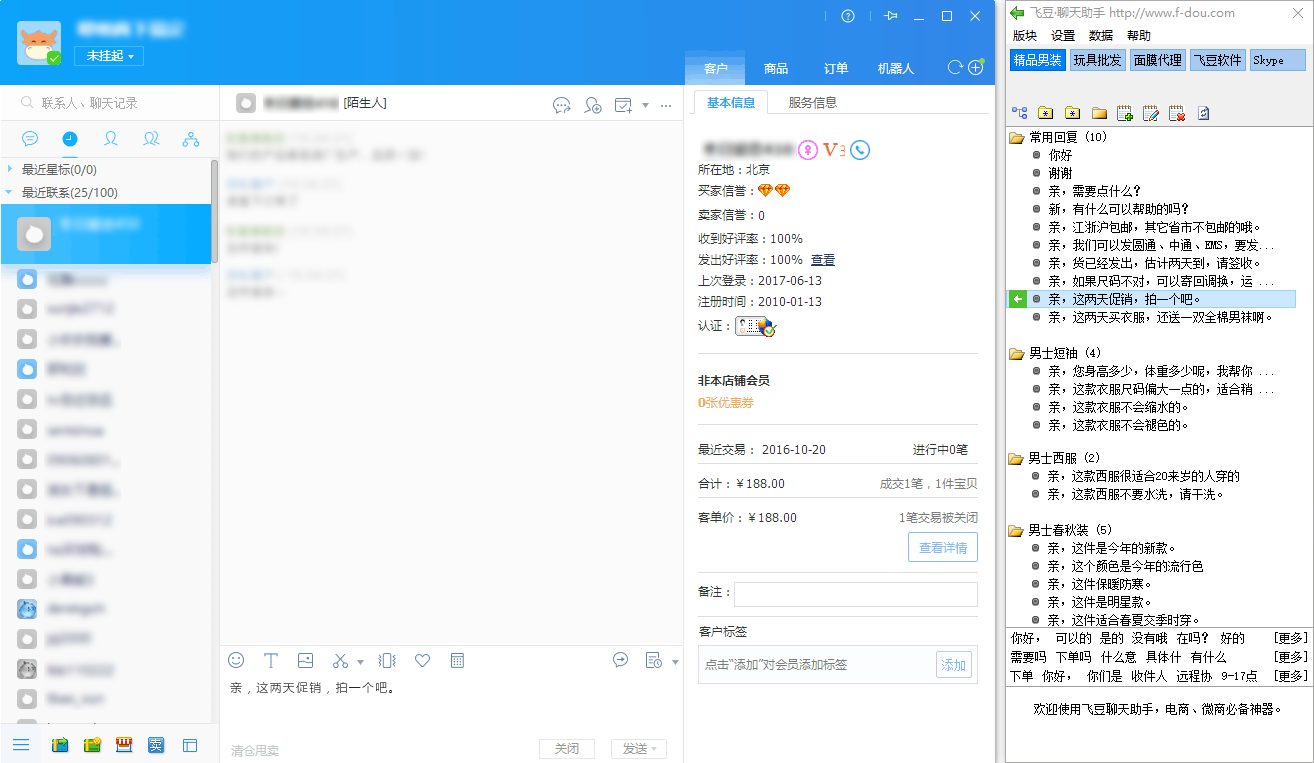Click the add contact icon in chat header
The image size is (1314, 763).
(x=593, y=105)
